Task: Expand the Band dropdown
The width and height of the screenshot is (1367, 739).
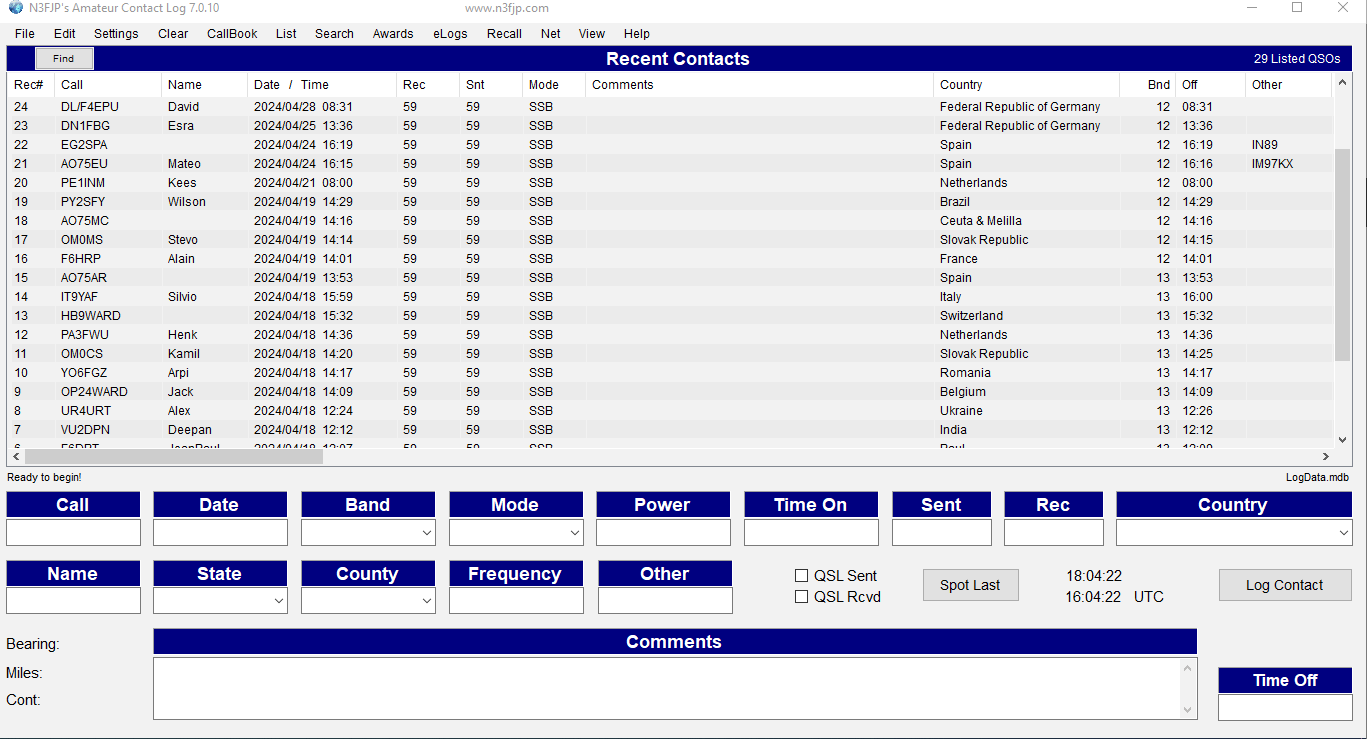Action: [x=427, y=533]
